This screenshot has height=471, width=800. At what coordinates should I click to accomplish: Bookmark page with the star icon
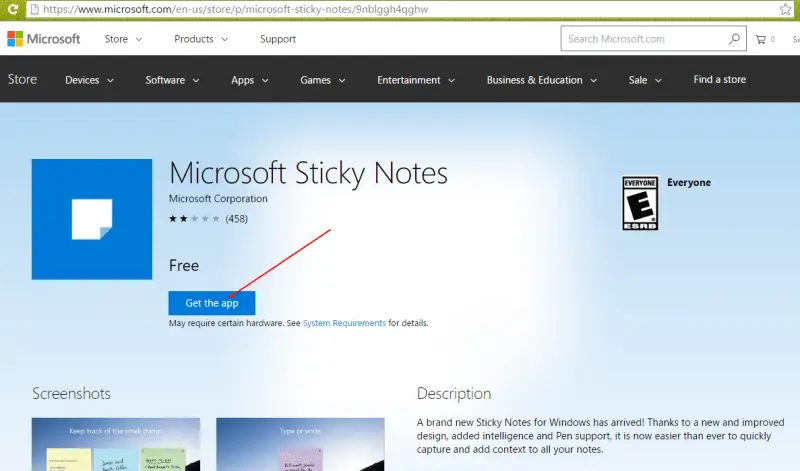[786, 9]
